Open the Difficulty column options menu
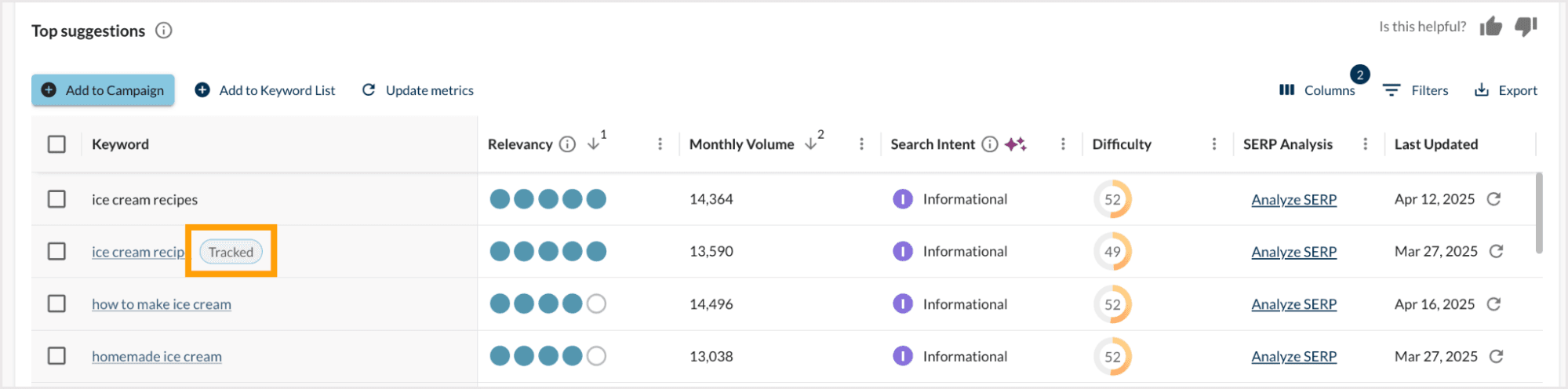 click(x=1213, y=144)
